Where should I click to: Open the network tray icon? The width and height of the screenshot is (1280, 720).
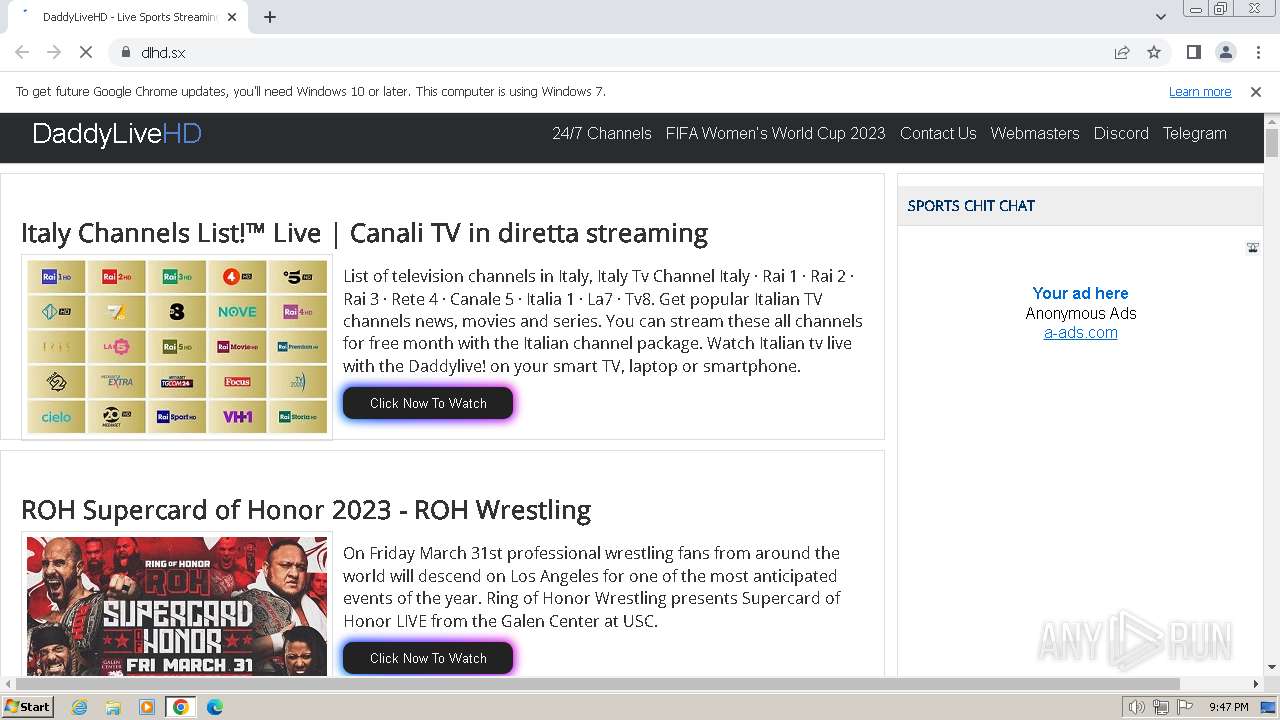tap(1161, 707)
